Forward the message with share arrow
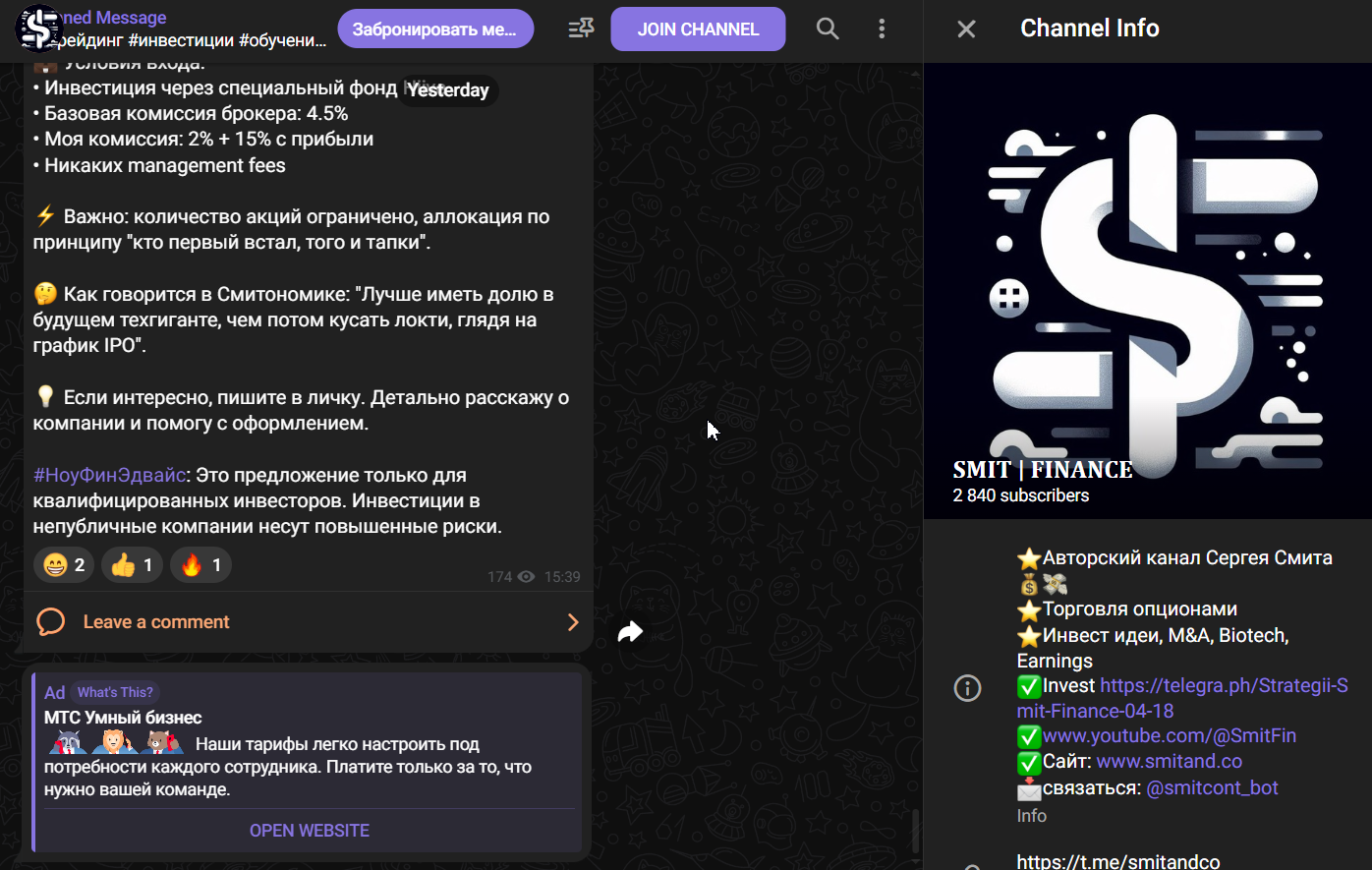This screenshot has height=870, width=1372. (x=630, y=632)
